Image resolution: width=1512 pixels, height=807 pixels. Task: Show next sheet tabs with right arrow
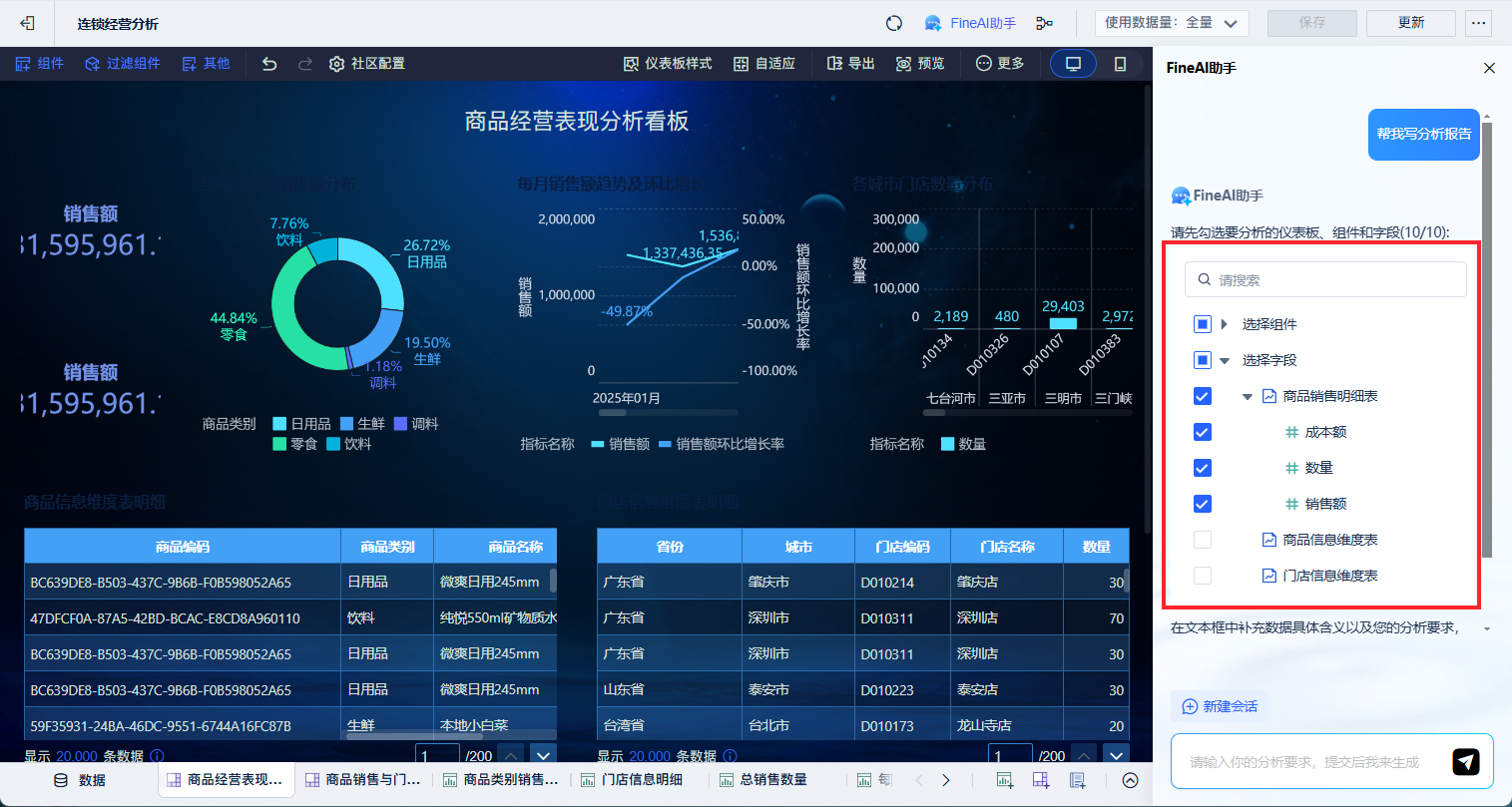click(946, 780)
